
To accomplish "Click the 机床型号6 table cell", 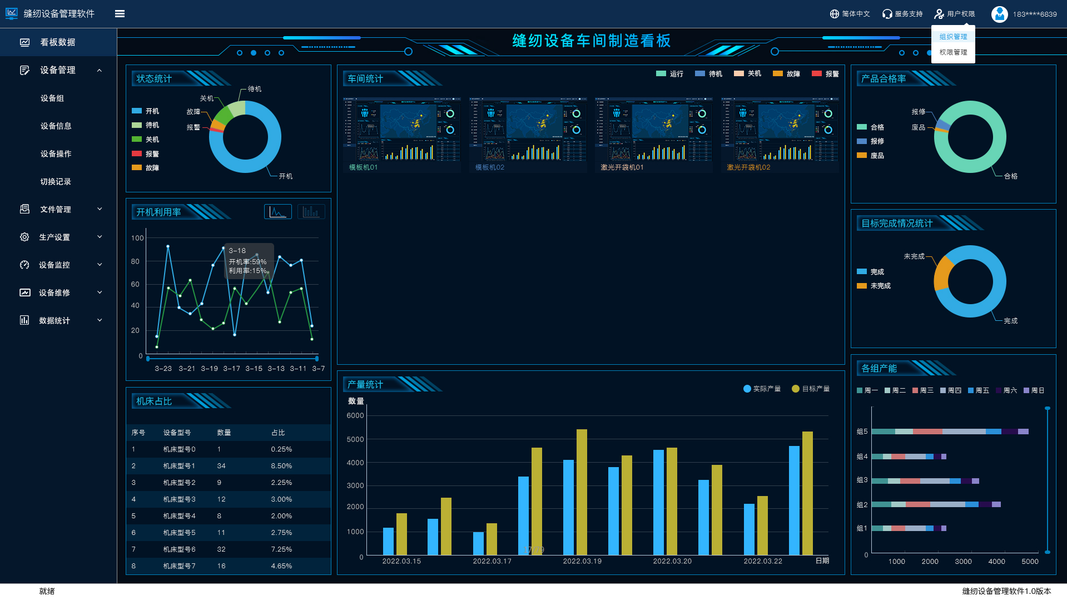I will click(x=179, y=549).
